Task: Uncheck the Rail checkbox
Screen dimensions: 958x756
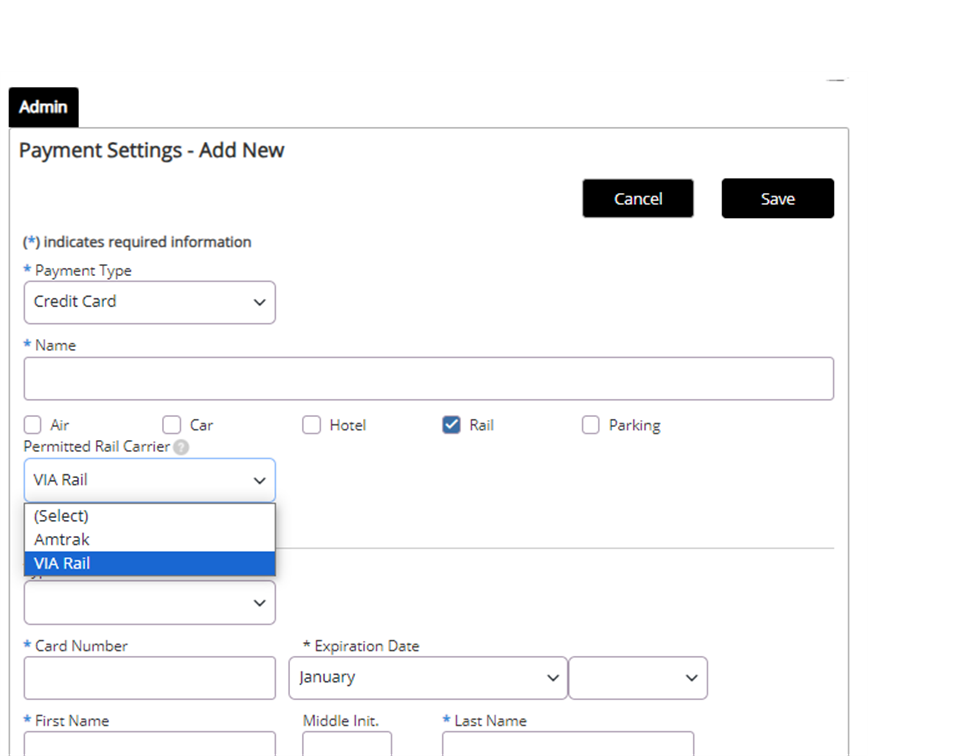Action: [x=452, y=425]
